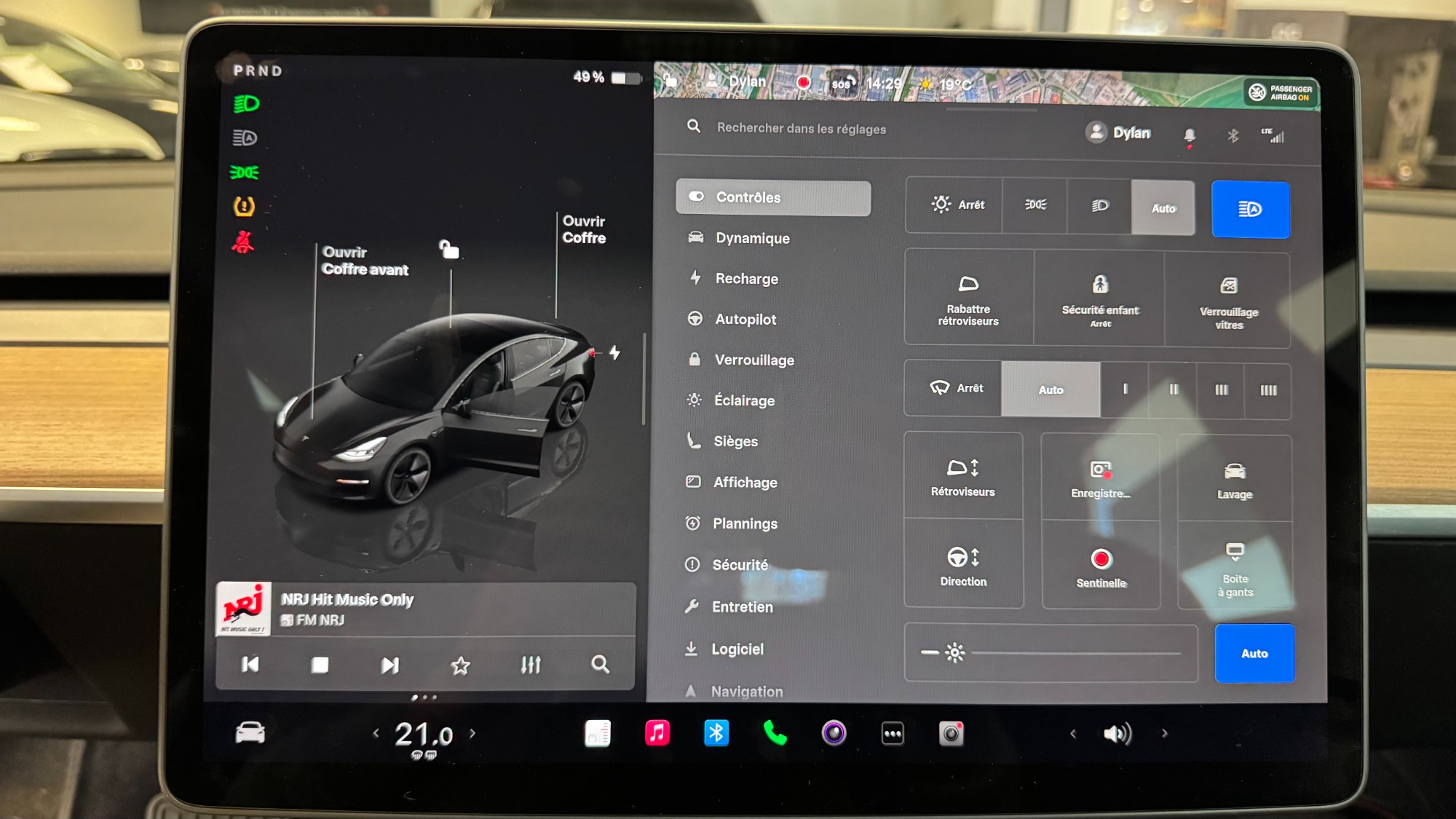
Task: Open the Autopilot settings menu
Action: [745, 320]
